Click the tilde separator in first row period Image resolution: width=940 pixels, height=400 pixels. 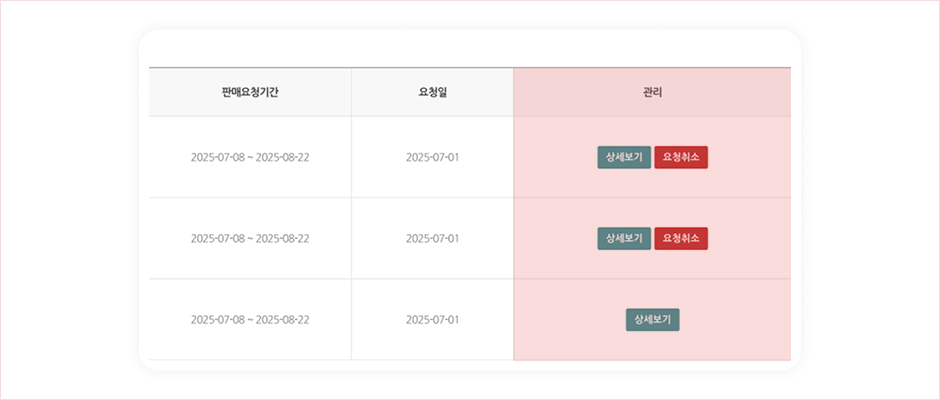(250, 158)
